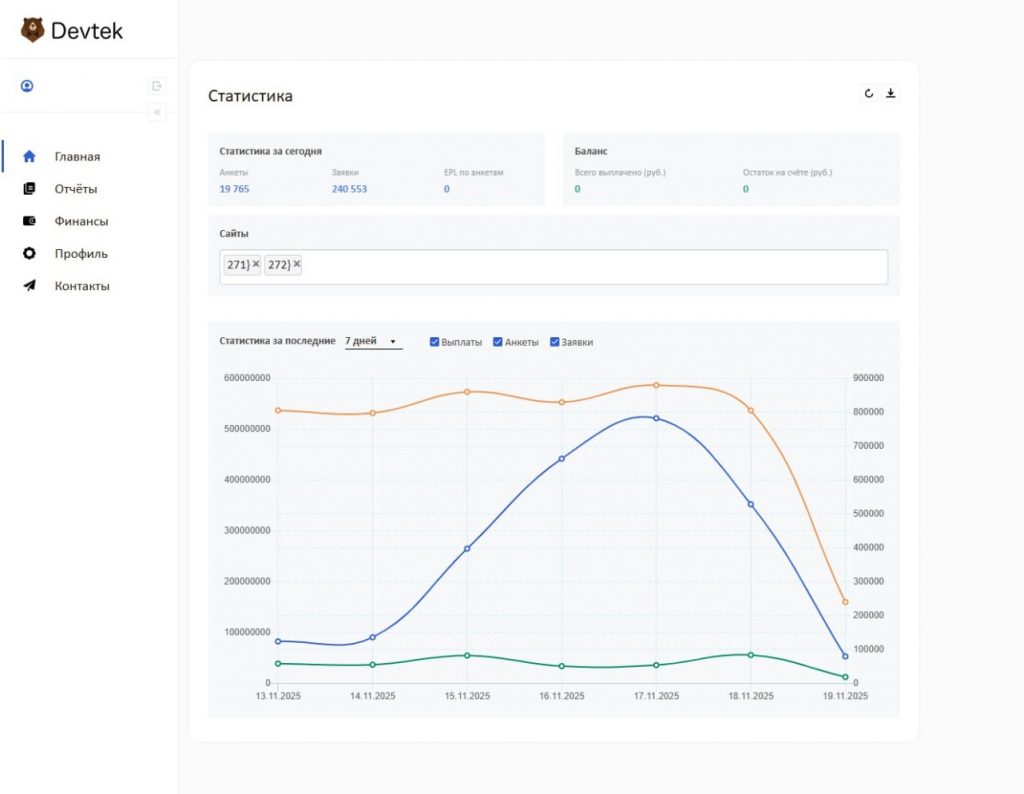This screenshot has height=794, width=1024.
Task: Click the 17.11.2025 blue line data point
Action: 656,418
